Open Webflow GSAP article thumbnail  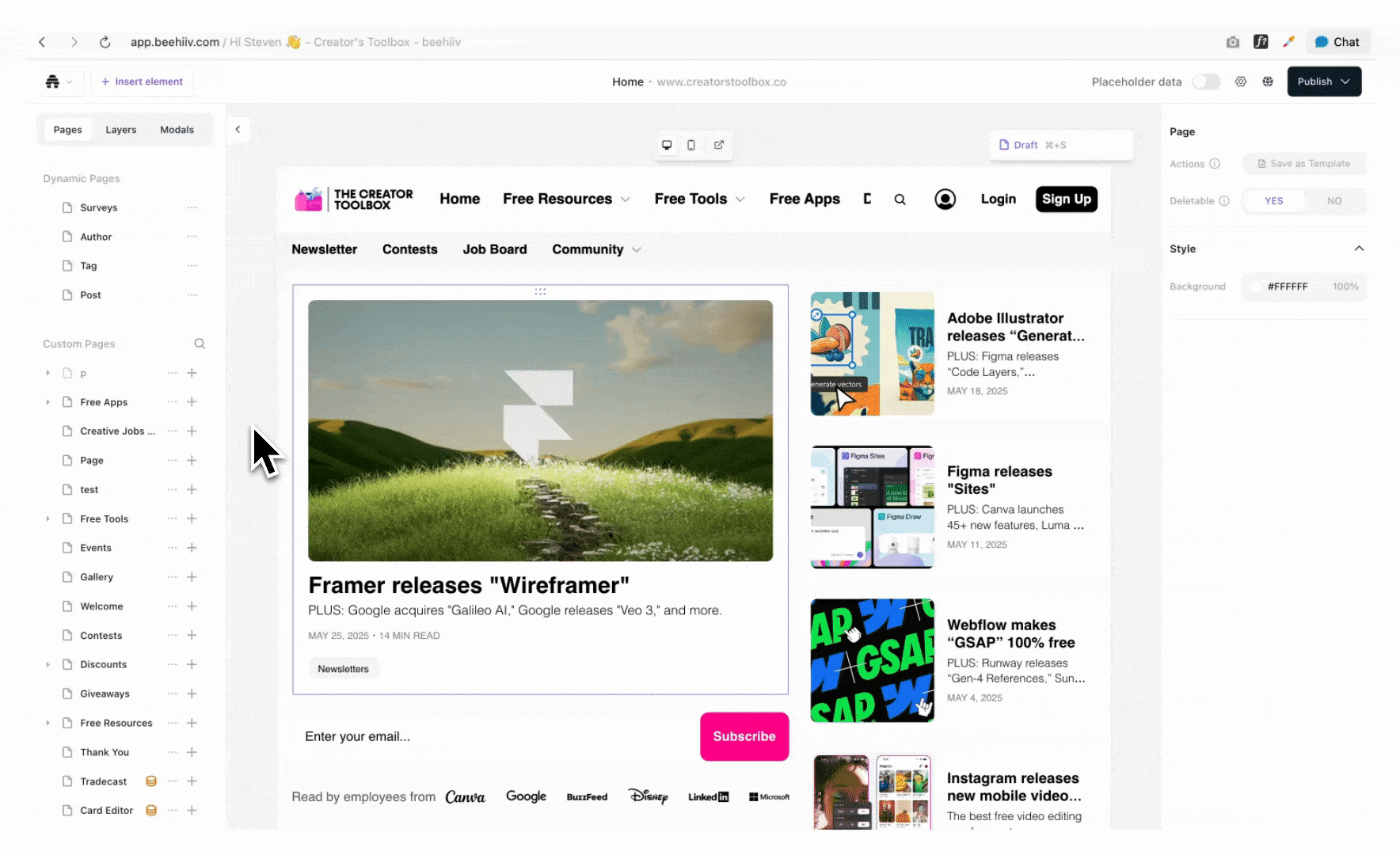872,660
